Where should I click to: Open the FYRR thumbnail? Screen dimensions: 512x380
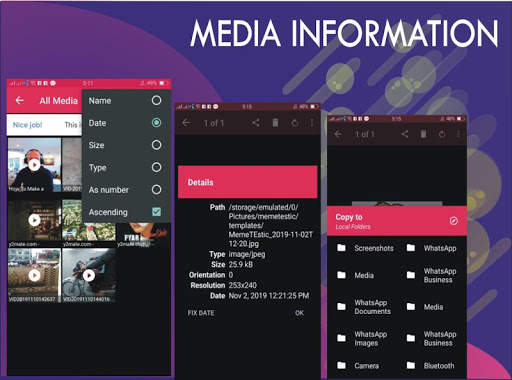(143, 235)
